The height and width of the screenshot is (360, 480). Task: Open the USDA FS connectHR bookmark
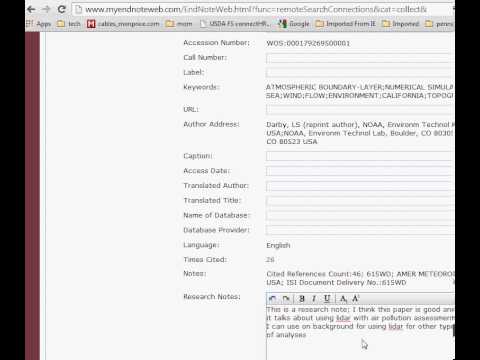click(235, 24)
